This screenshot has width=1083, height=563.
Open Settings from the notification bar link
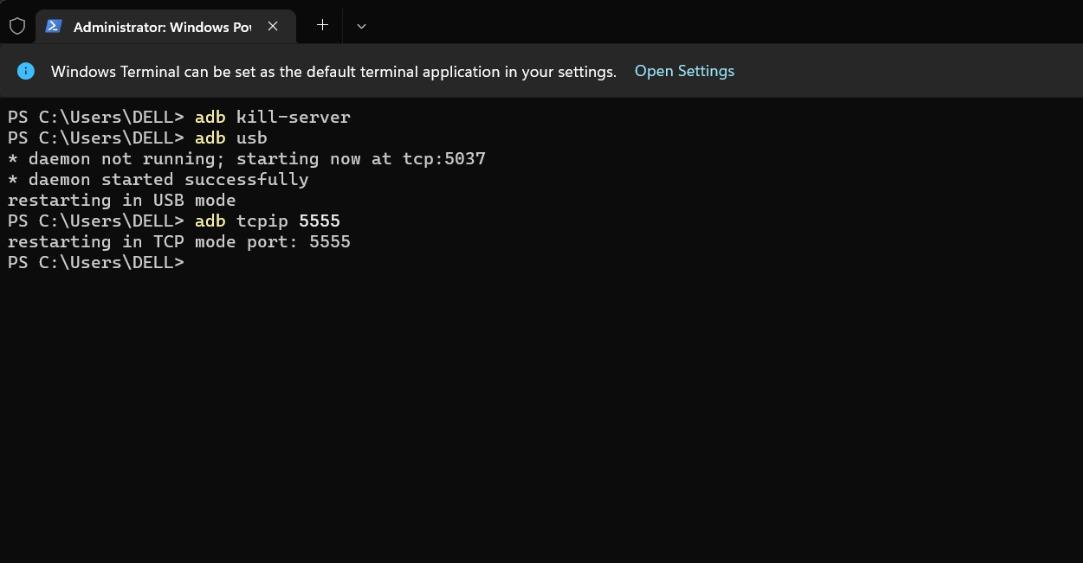tap(684, 71)
